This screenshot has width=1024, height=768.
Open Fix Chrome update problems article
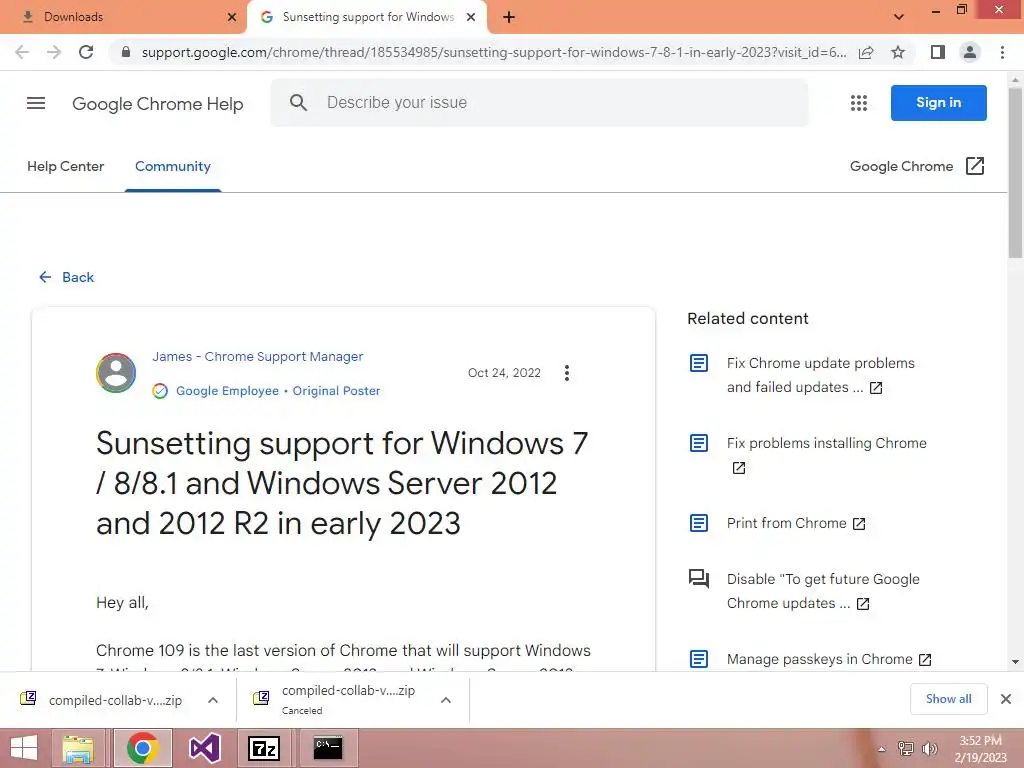click(x=821, y=375)
